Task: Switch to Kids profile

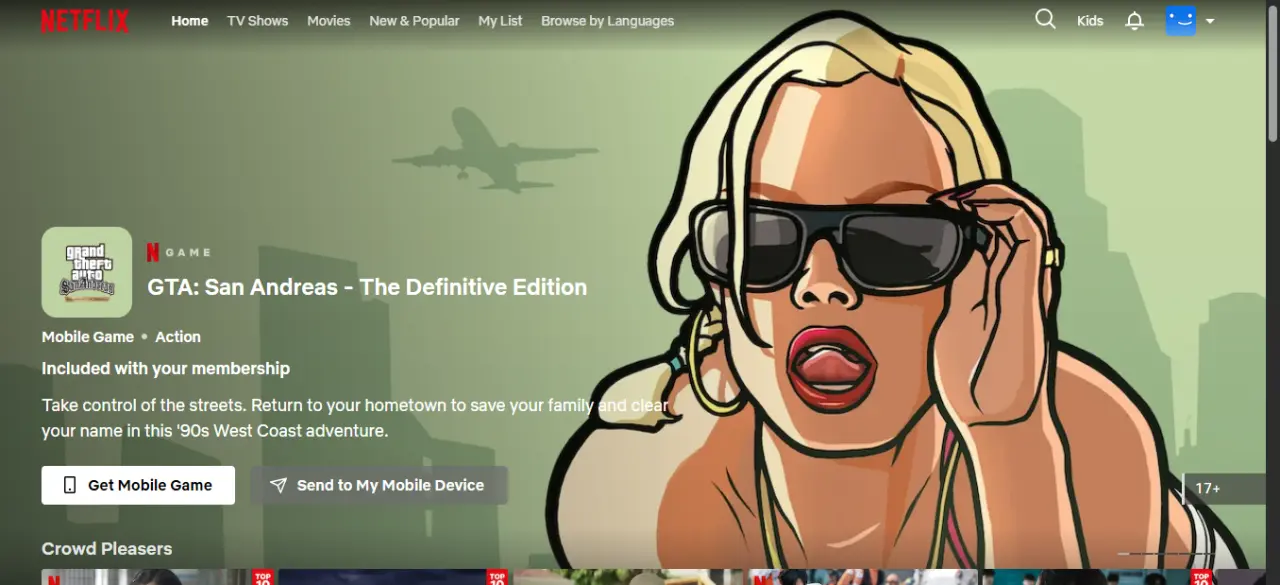Action: point(1090,21)
